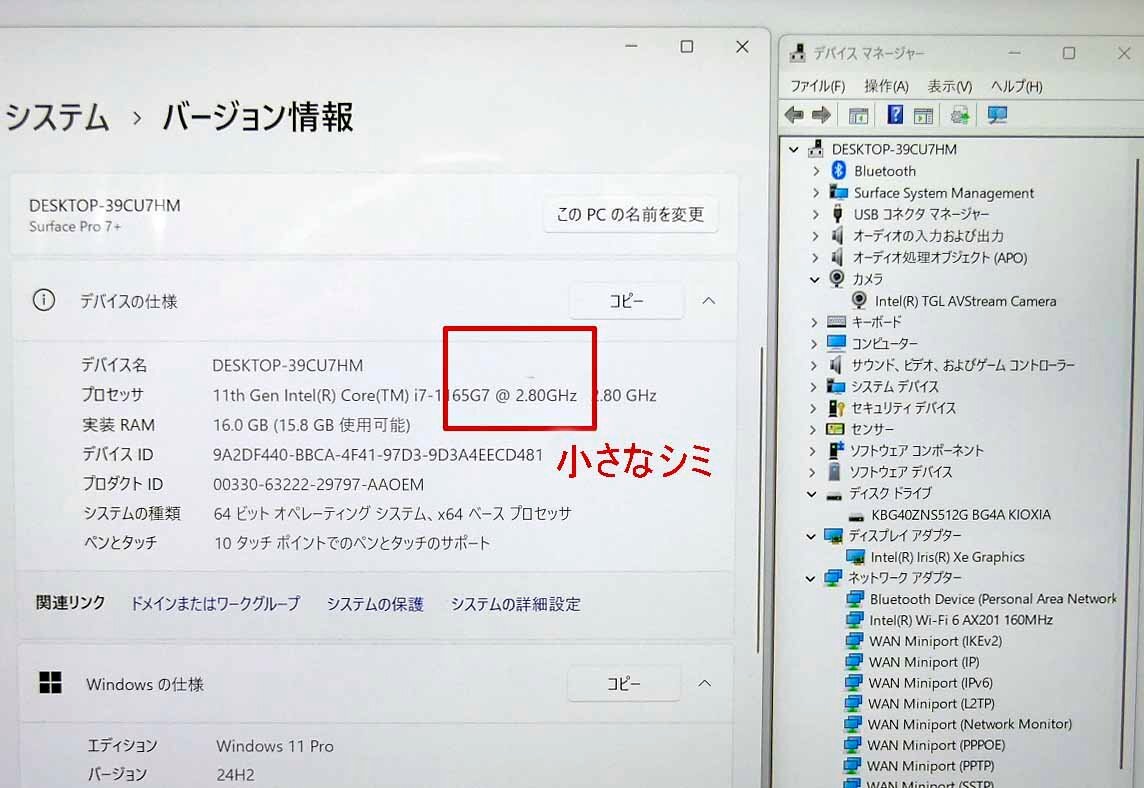
Task: Expand the Bluetooth category
Action: (816, 171)
